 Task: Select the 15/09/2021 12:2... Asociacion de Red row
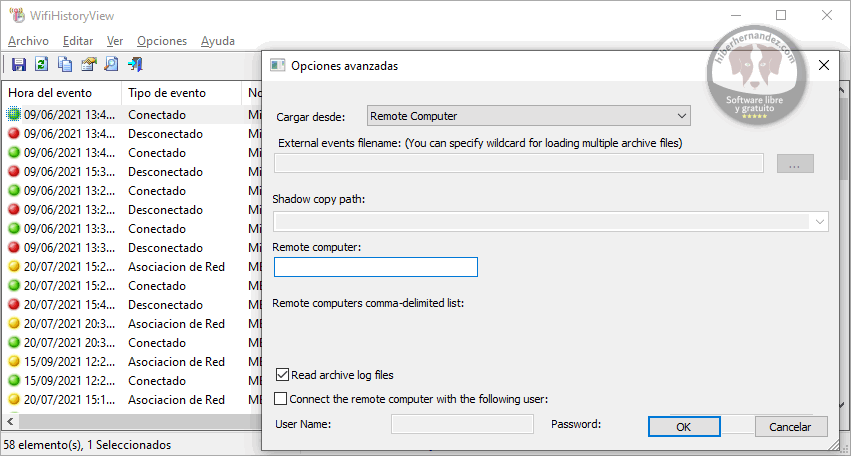coord(133,362)
